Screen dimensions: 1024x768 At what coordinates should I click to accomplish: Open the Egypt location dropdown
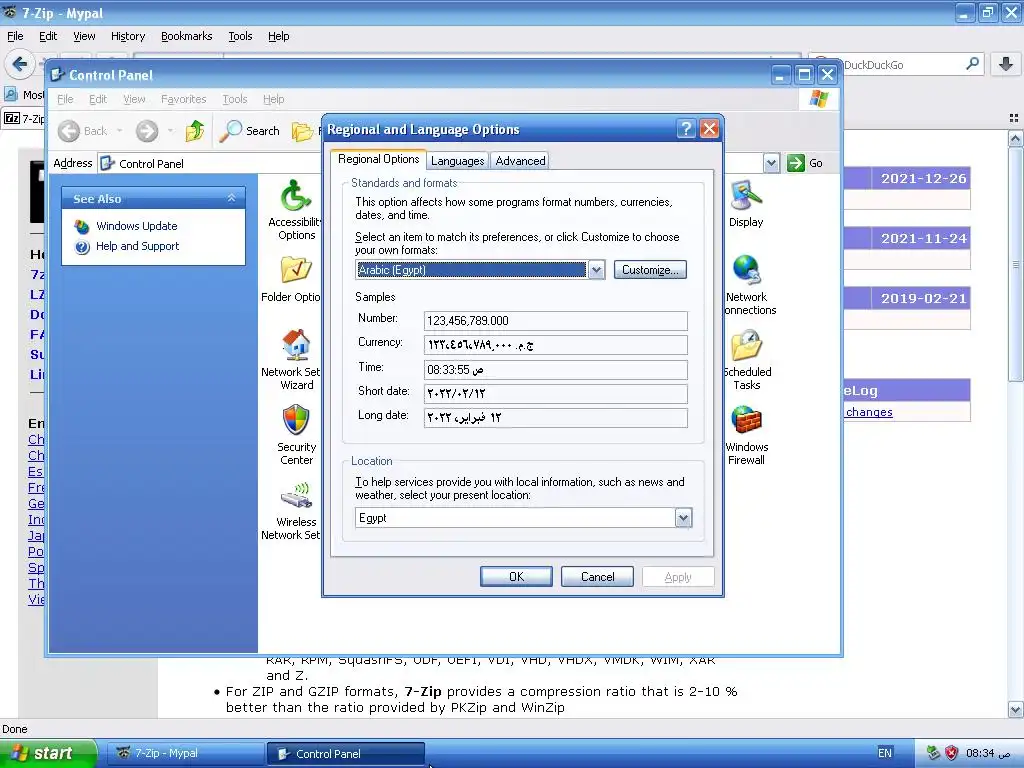(683, 518)
